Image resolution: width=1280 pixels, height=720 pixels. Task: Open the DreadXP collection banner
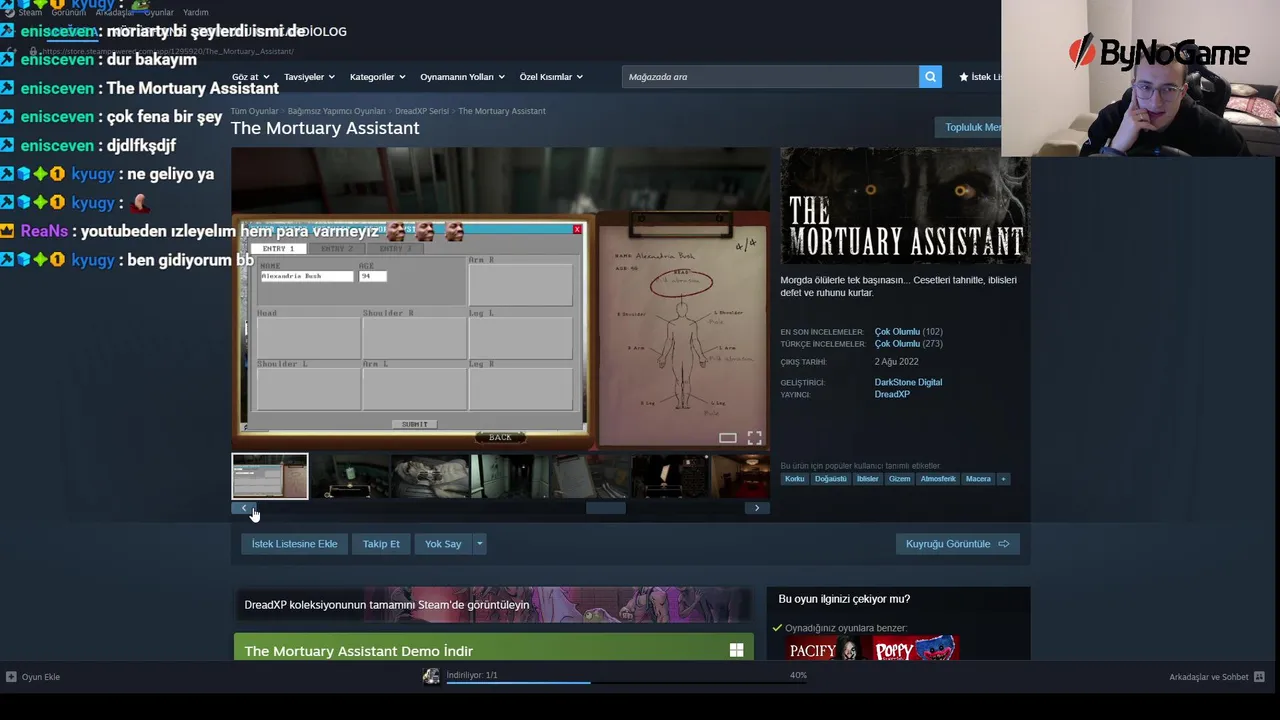pos(494,605)
